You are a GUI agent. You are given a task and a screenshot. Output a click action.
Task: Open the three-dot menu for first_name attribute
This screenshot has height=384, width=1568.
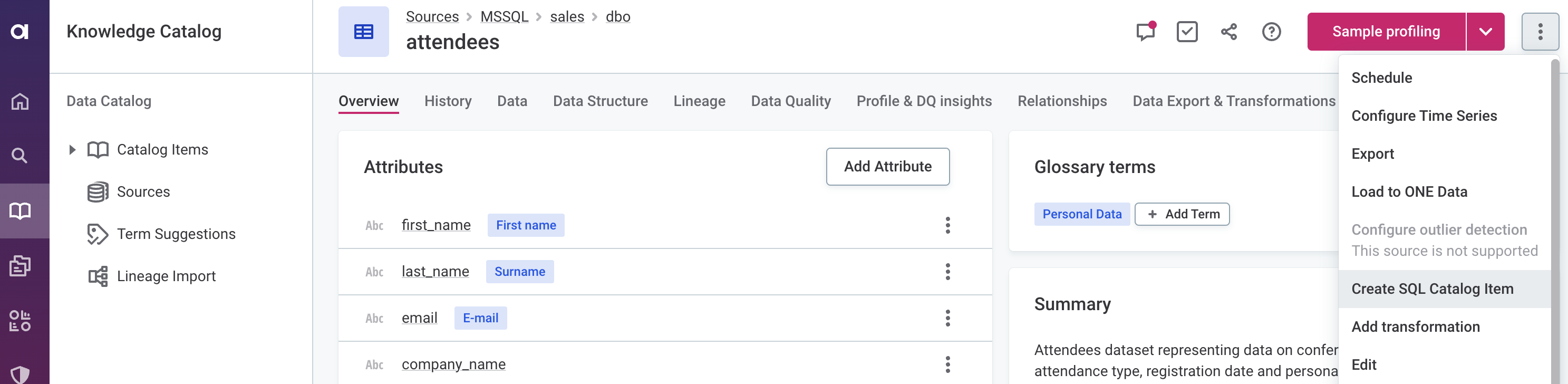[x=947, y=225]
